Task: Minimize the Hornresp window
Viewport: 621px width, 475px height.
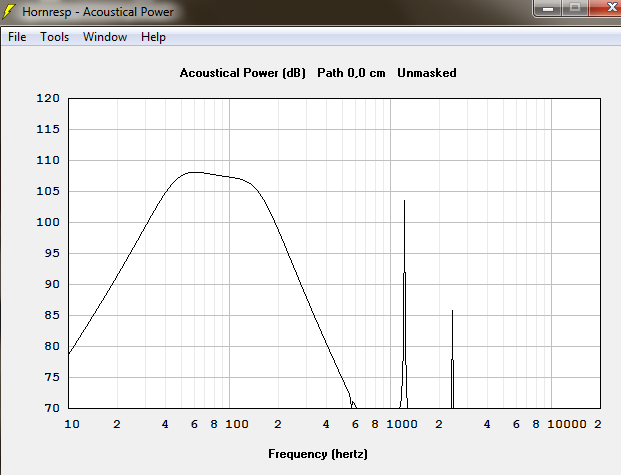Action: tap(548, 8)
